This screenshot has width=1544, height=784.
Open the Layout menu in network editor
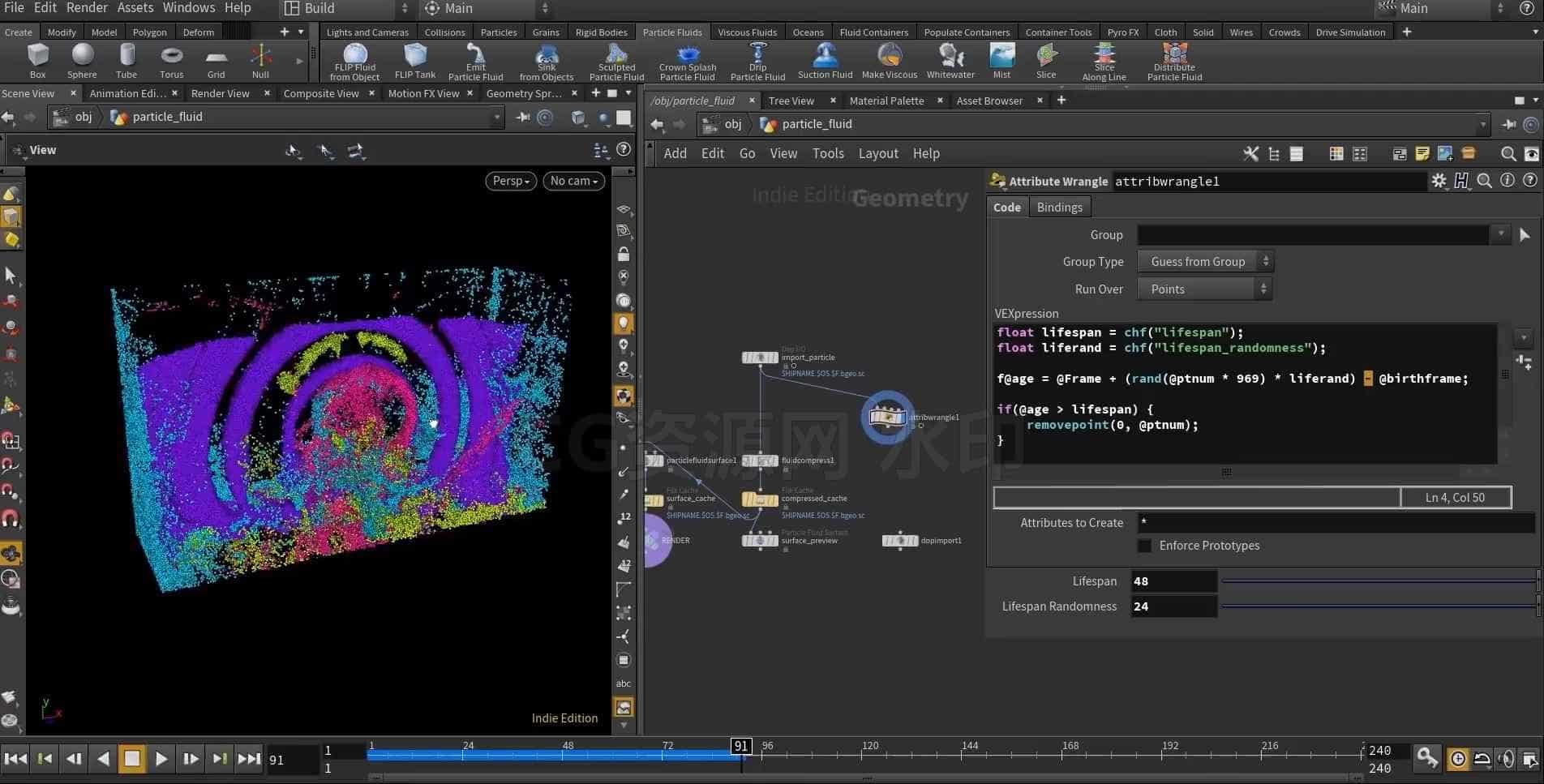click(x=878, y=153)
